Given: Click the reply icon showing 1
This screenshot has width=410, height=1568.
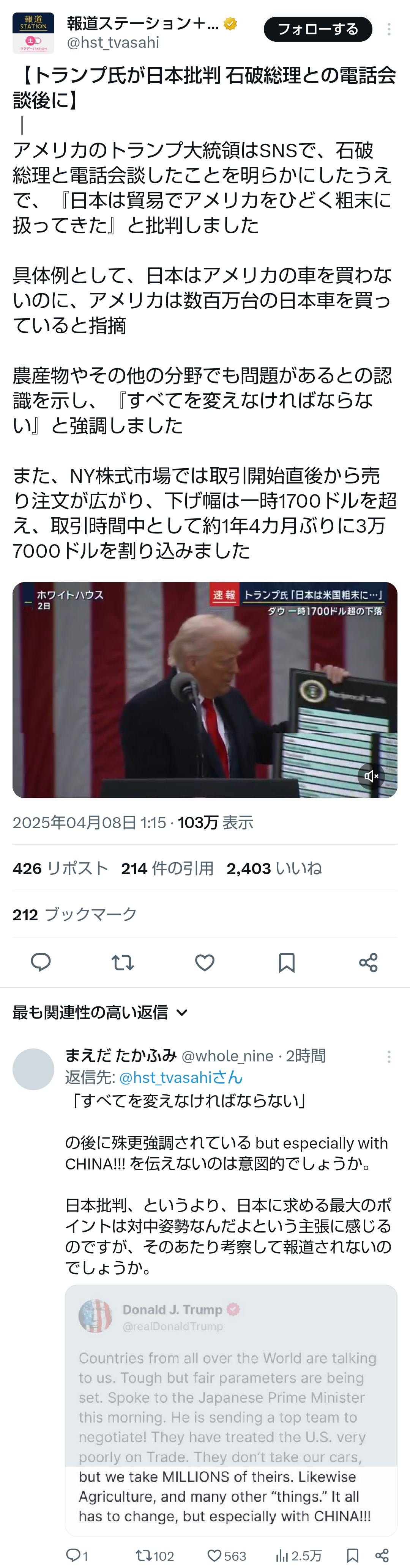Looking at the screenshot, I should click(77, 1555).
